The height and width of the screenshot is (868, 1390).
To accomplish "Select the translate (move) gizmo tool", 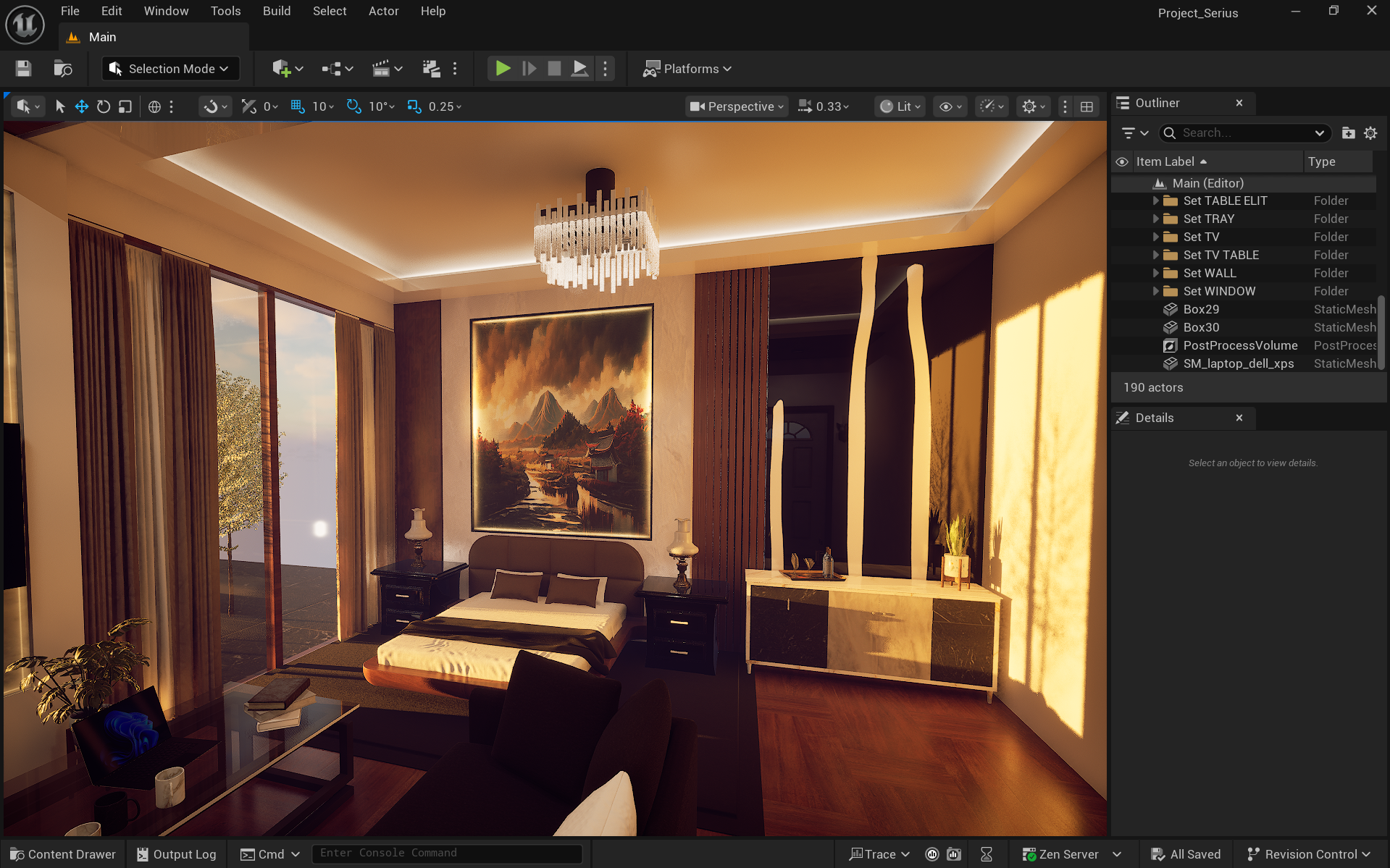I will [x=82, y=106].
